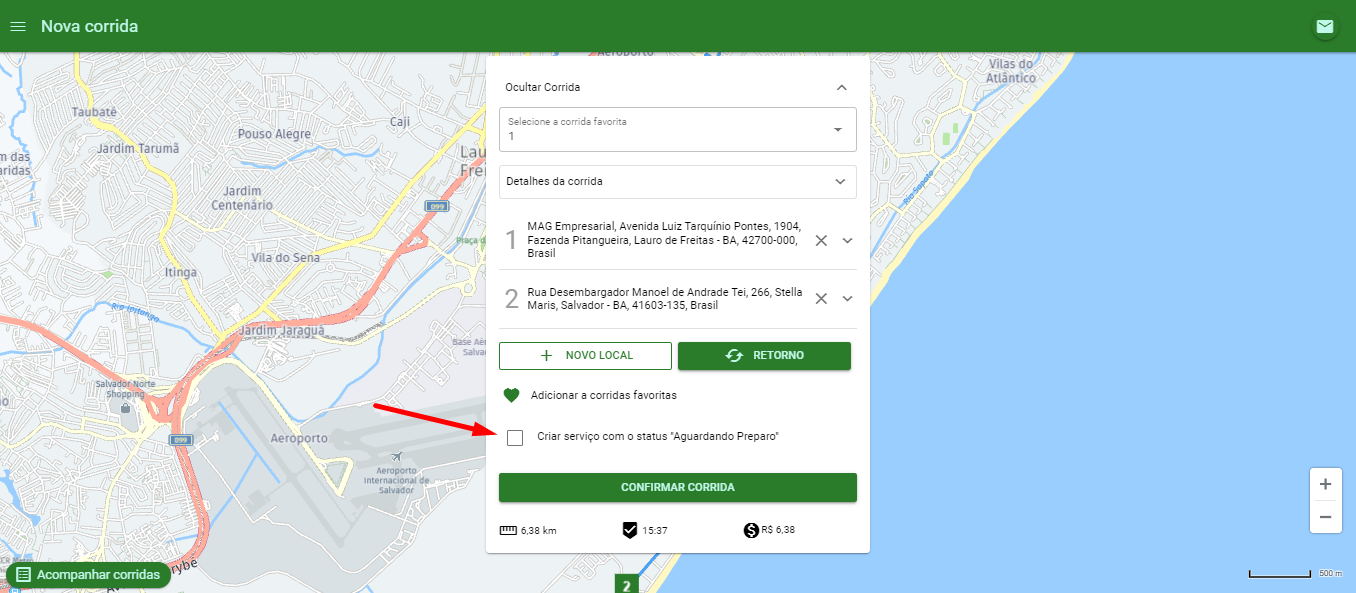Click the distance ruler icon
The height and width of the screenshot is (593, 1356).
509,530
